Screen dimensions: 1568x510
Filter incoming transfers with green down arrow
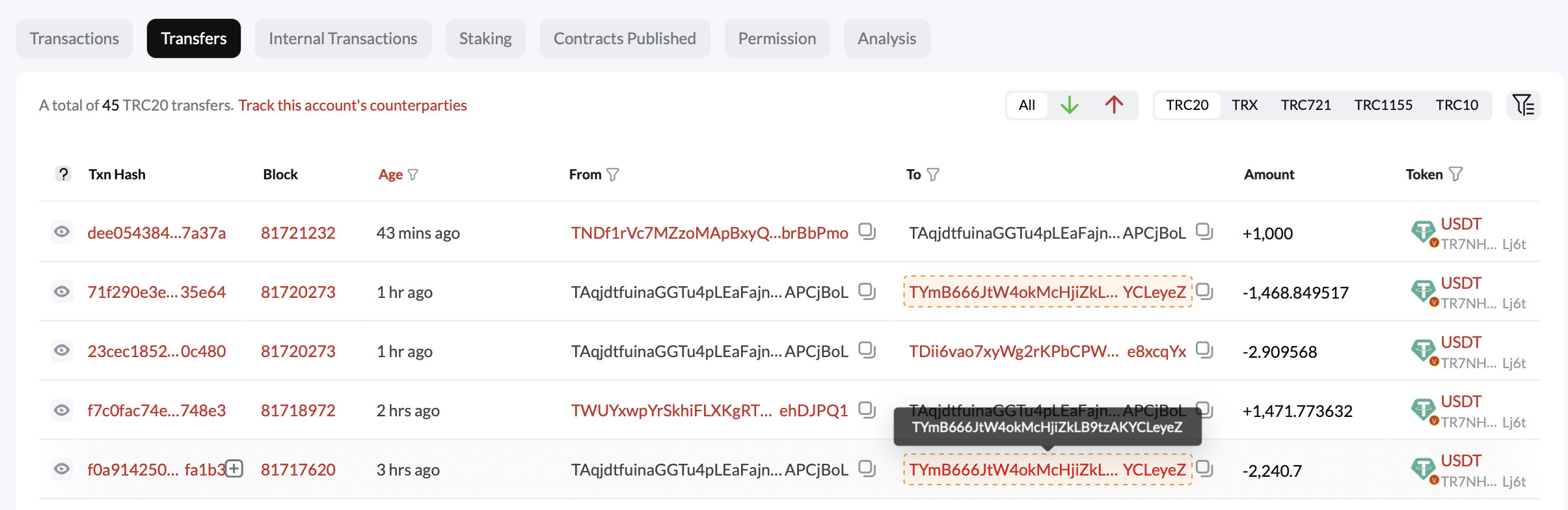(x=1070, y=105)
